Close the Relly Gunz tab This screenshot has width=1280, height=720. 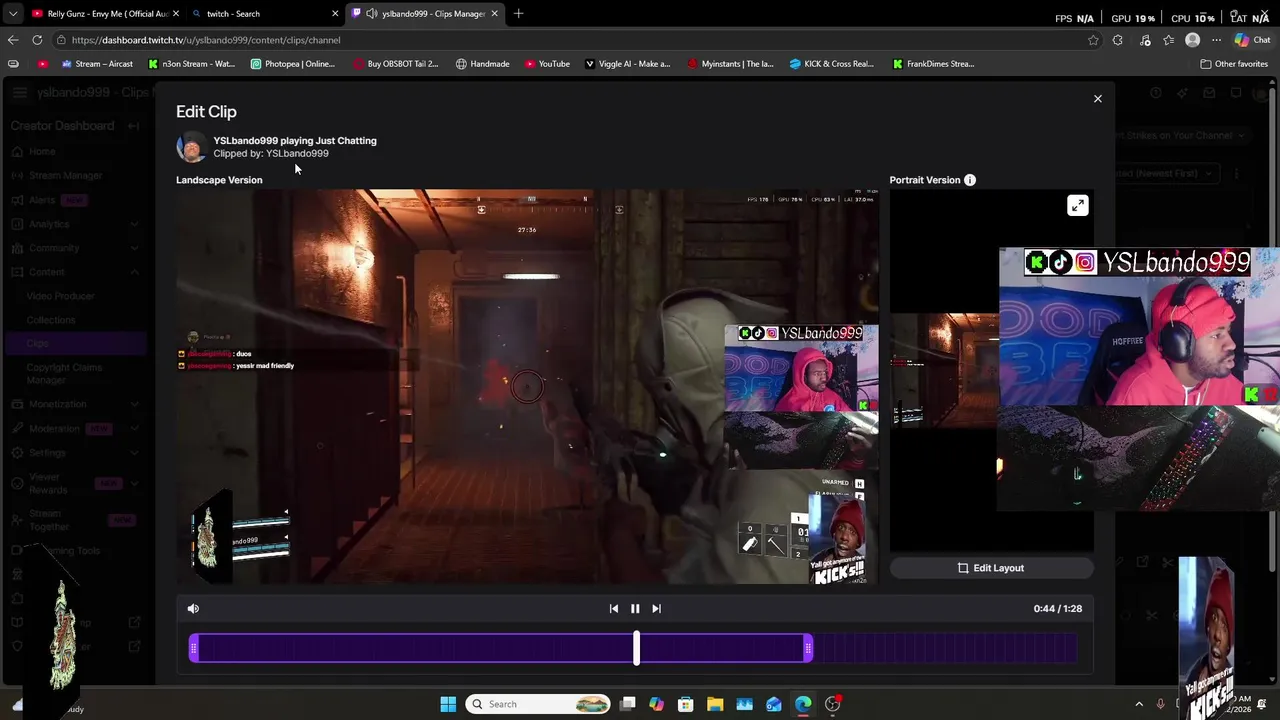pyautogui.click(x=176, y=14)
